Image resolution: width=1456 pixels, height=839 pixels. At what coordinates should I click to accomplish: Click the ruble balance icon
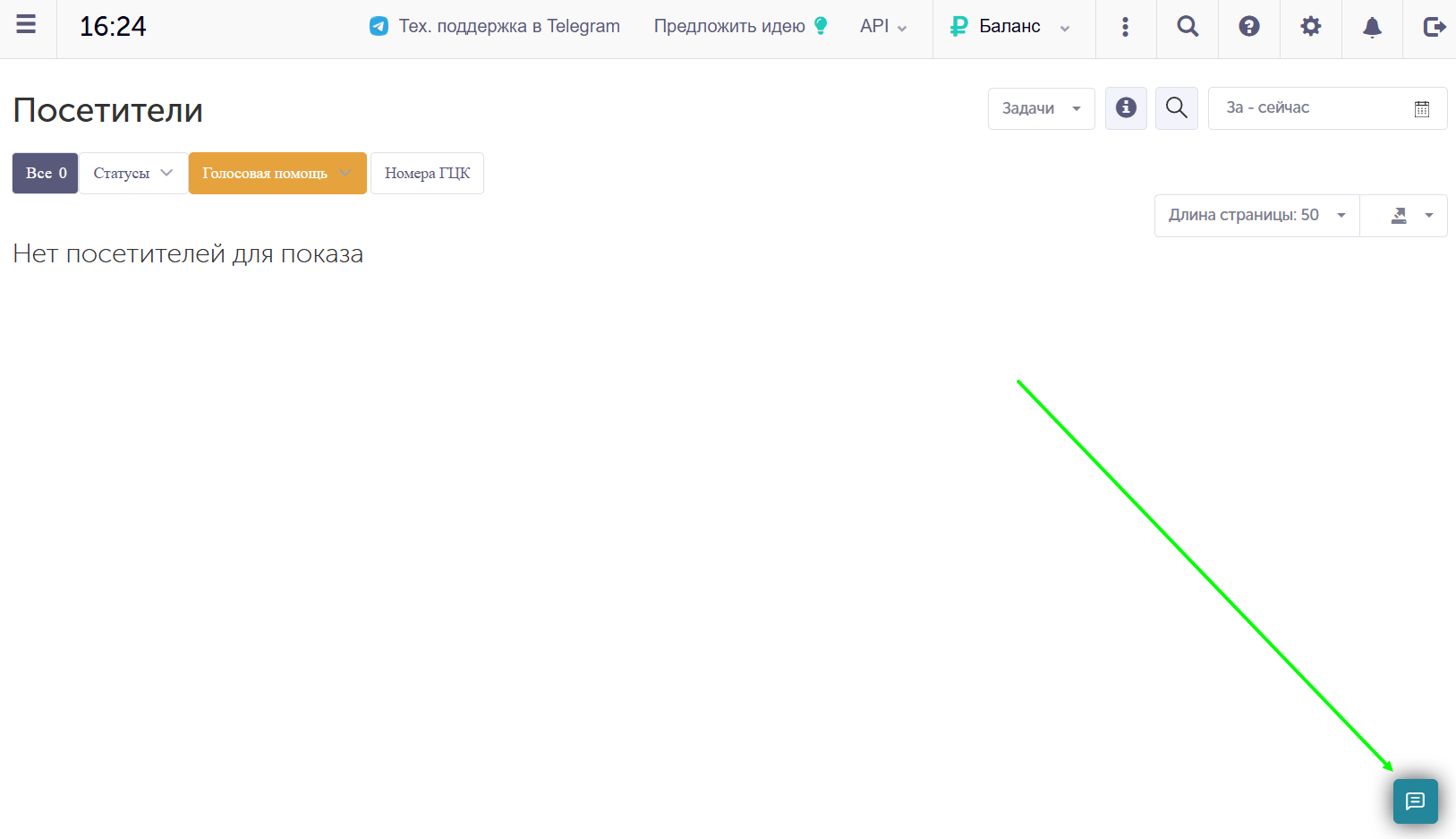click(958, 27)
